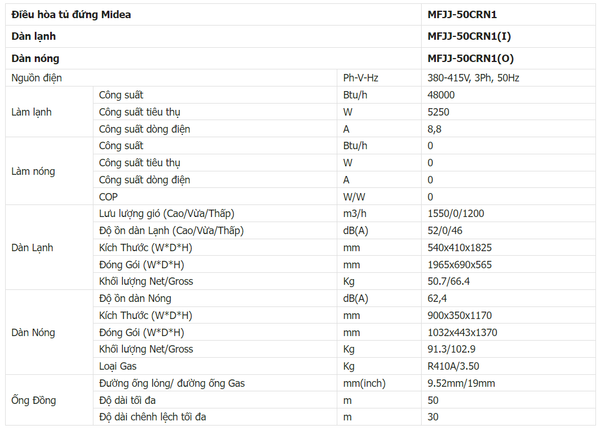
Task: Select the COP row label
Action: tap(109, 197)
